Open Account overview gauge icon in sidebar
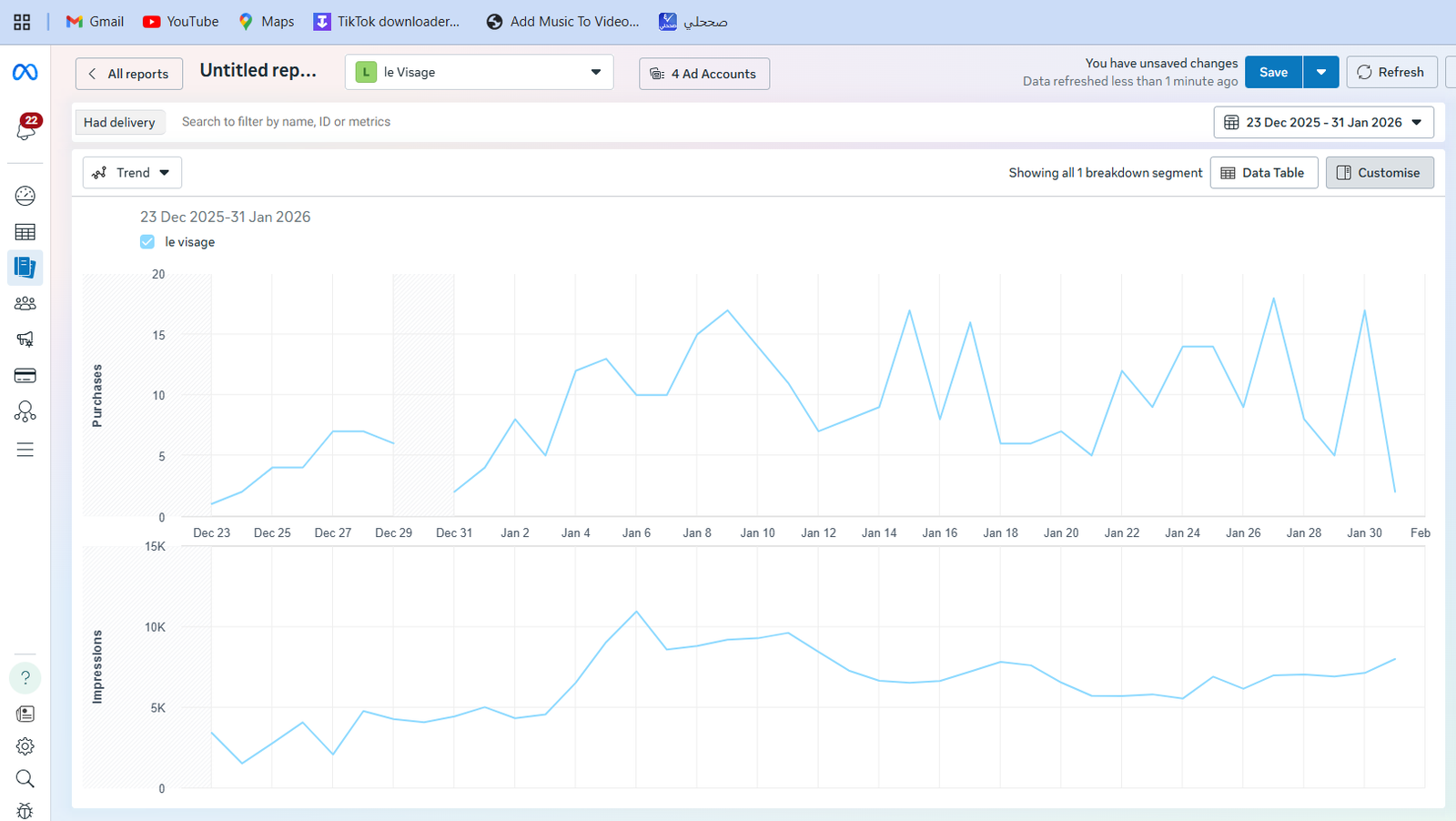The height and width of the screenshot is (821, 1456). tap(25, 196)
